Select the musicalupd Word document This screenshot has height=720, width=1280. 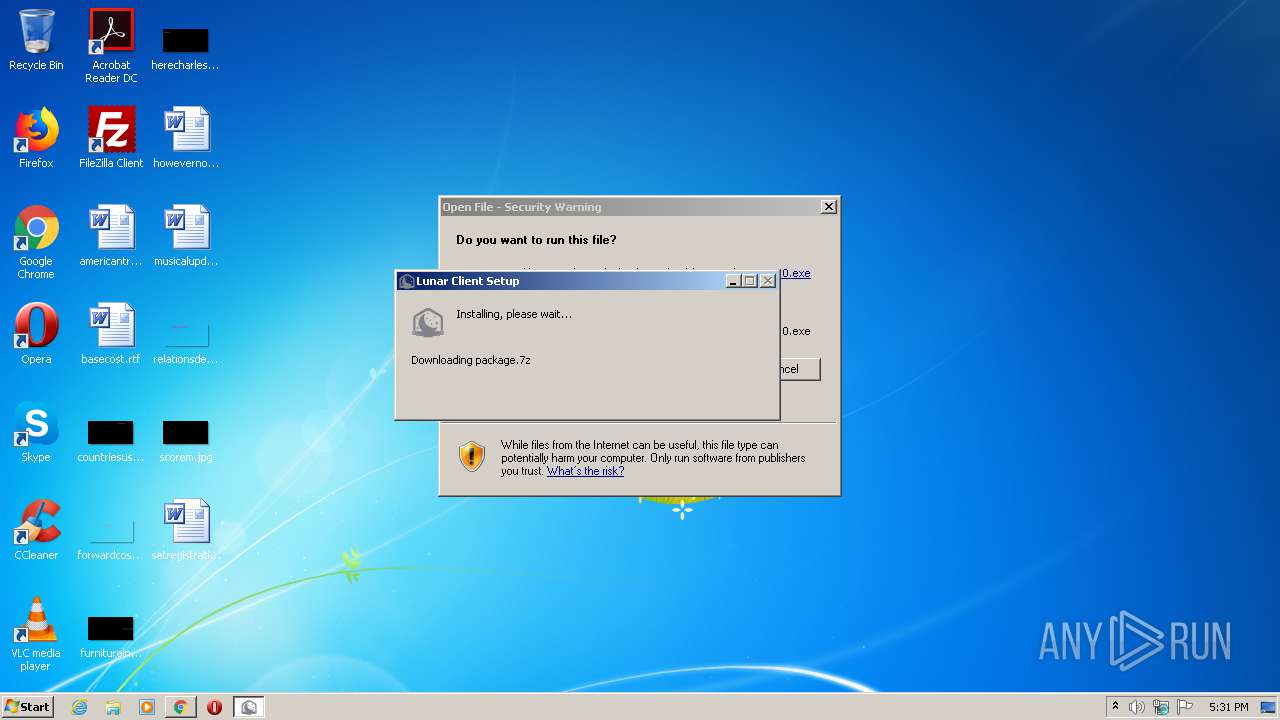(x=186, y=236)
